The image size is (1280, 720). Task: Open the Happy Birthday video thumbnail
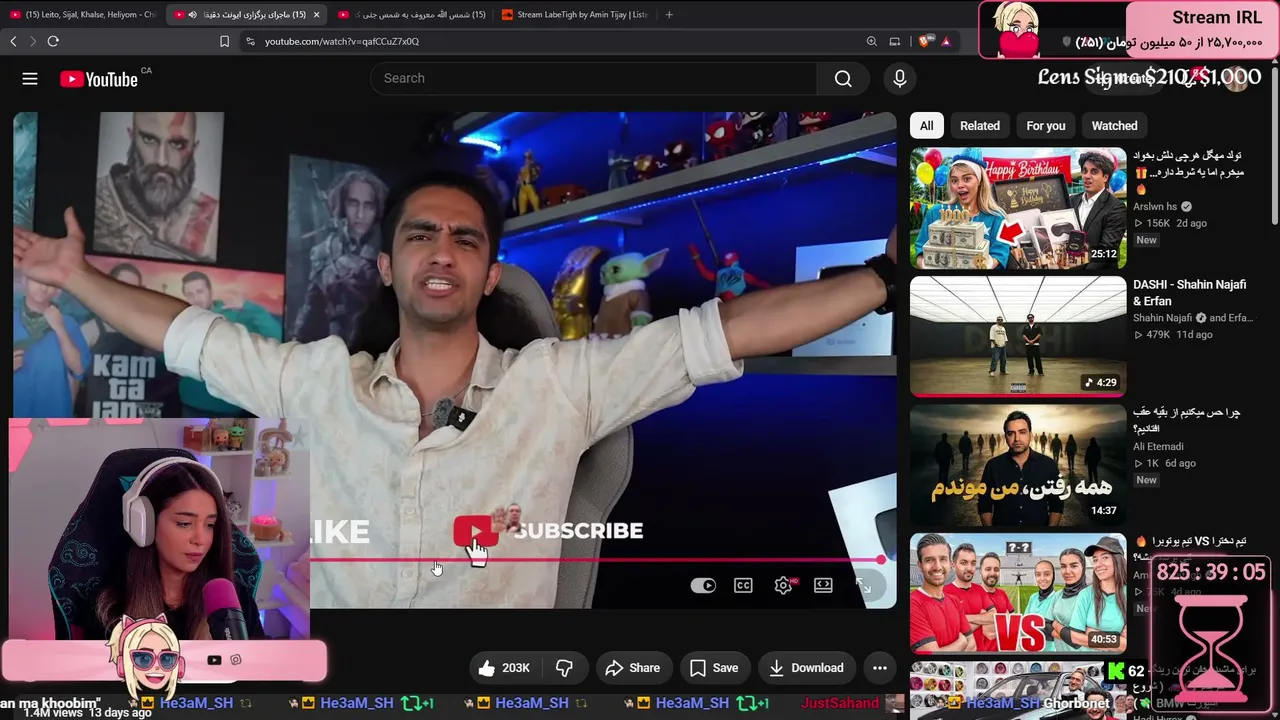1018,209
